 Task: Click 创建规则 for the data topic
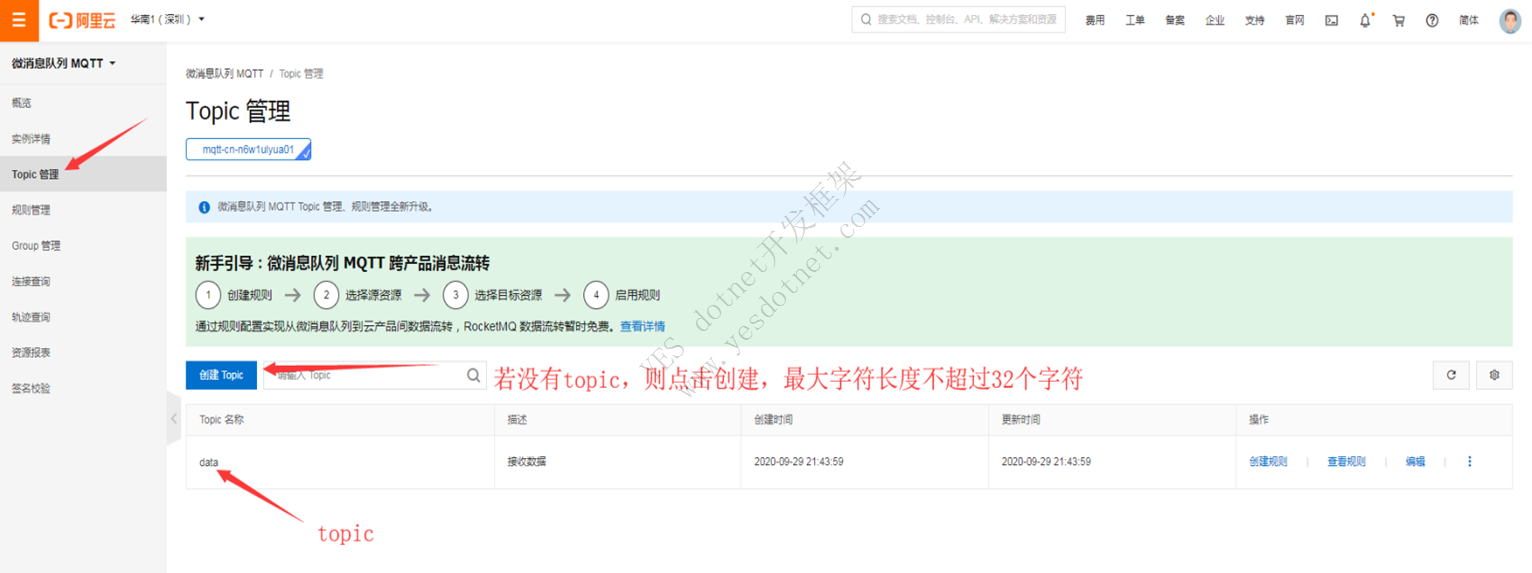1268,462
